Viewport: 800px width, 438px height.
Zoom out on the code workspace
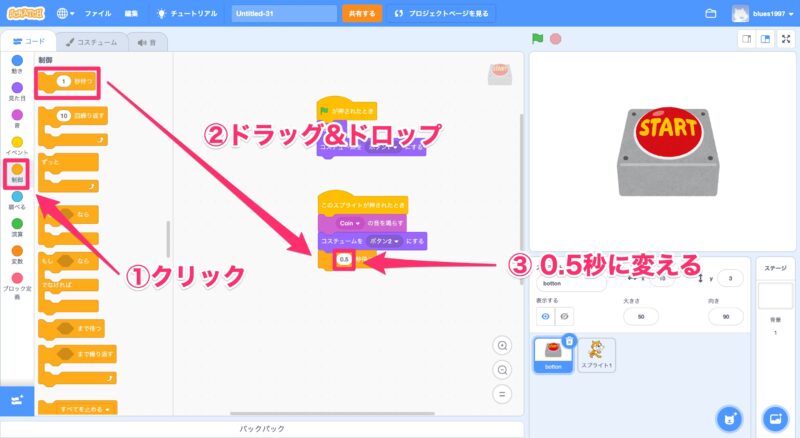503,369
